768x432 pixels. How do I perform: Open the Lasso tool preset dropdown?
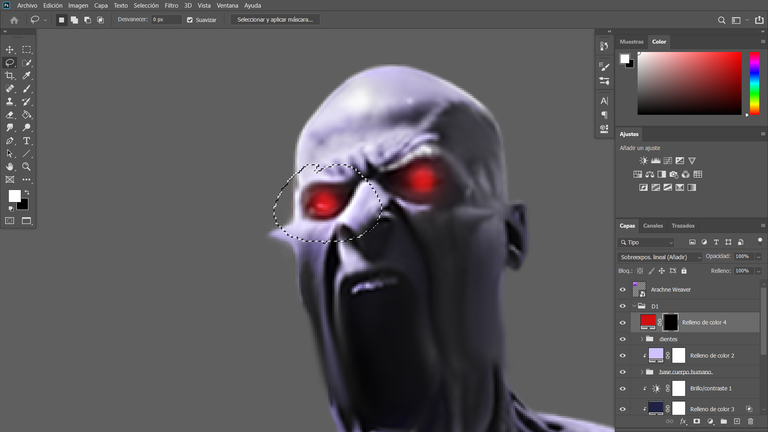[45, 20]
